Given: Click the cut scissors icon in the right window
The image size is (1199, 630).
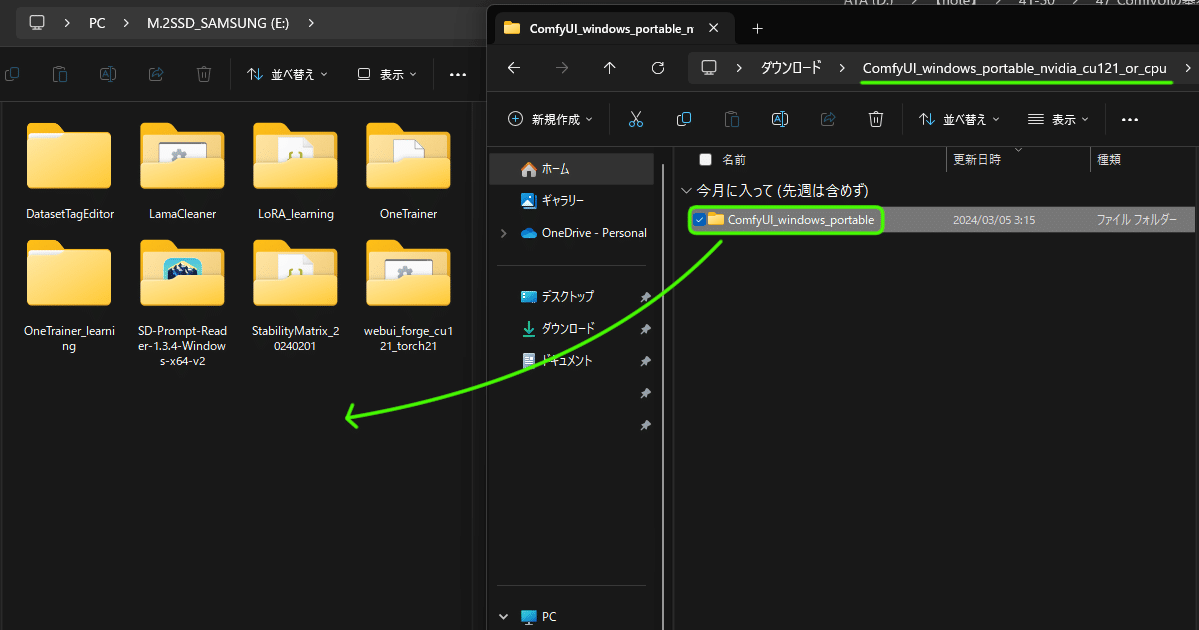Looking at the screenshot, I should point(635,119).
